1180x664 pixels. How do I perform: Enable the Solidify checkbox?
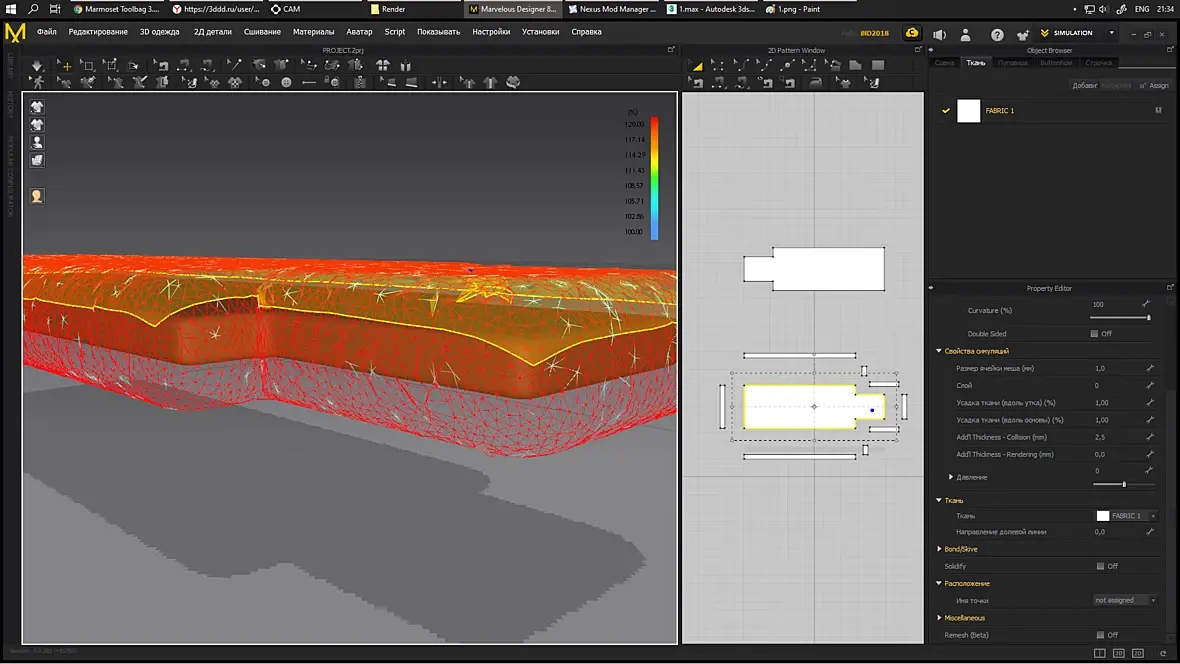coord(1100,566)
